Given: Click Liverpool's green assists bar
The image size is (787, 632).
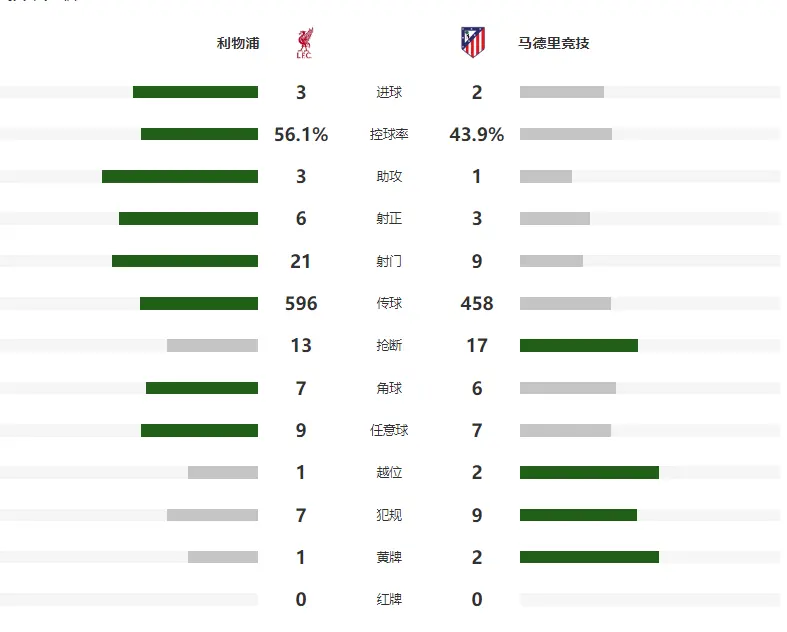Looking at the screenshot, I should [180, 176].
